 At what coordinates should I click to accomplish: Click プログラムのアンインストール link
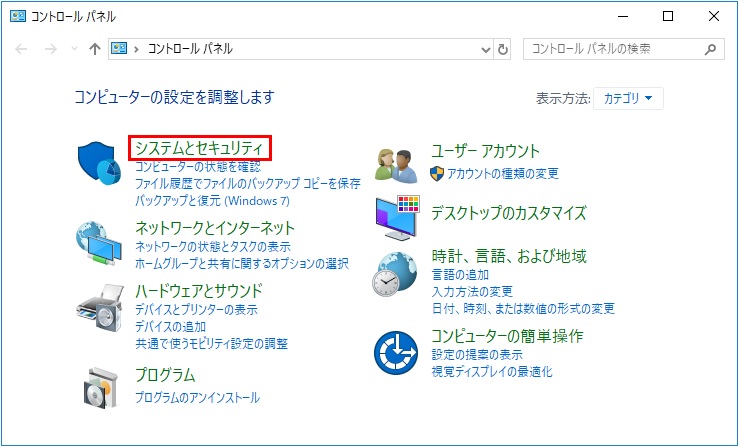coord(197,397)
